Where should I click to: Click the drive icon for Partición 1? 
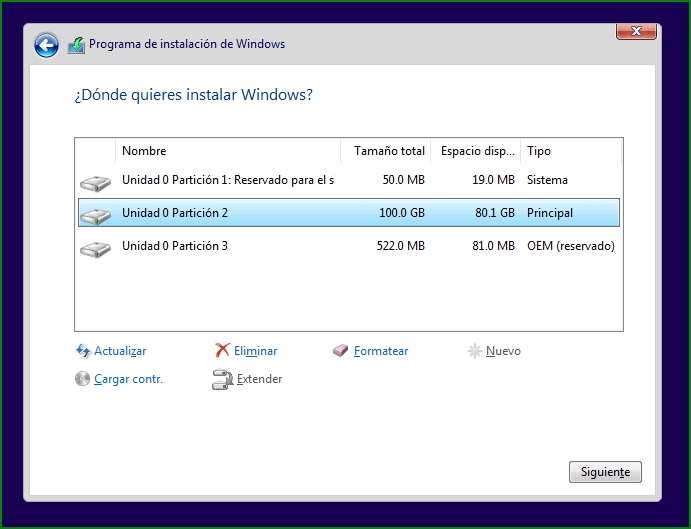[x=95, y=183]
